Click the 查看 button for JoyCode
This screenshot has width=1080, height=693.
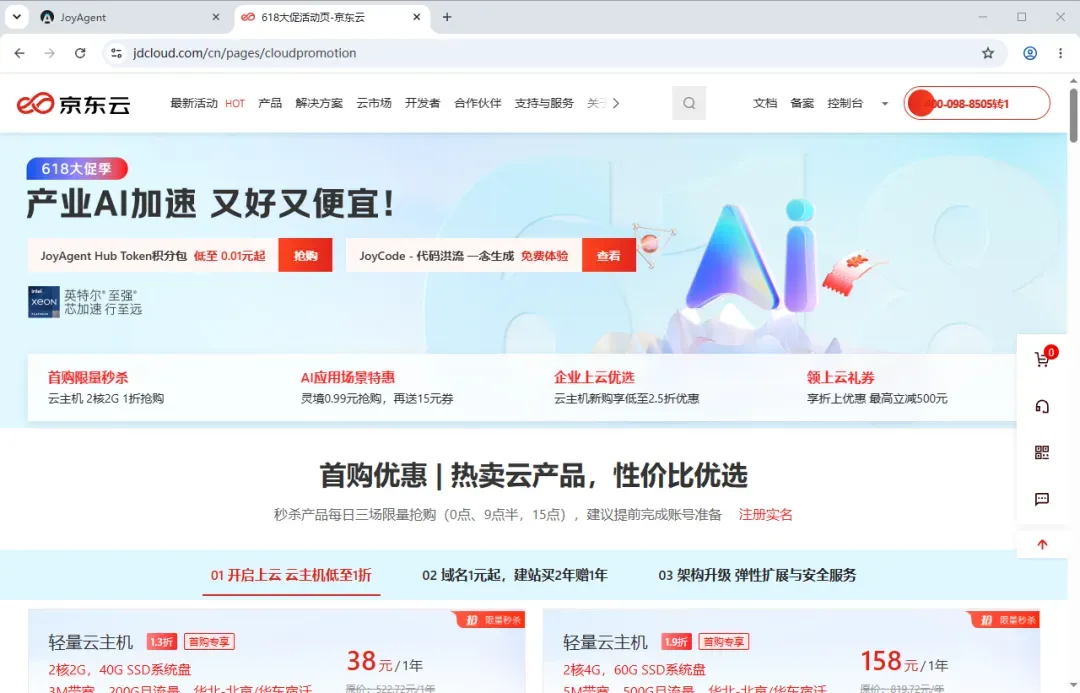pos(608,256)
